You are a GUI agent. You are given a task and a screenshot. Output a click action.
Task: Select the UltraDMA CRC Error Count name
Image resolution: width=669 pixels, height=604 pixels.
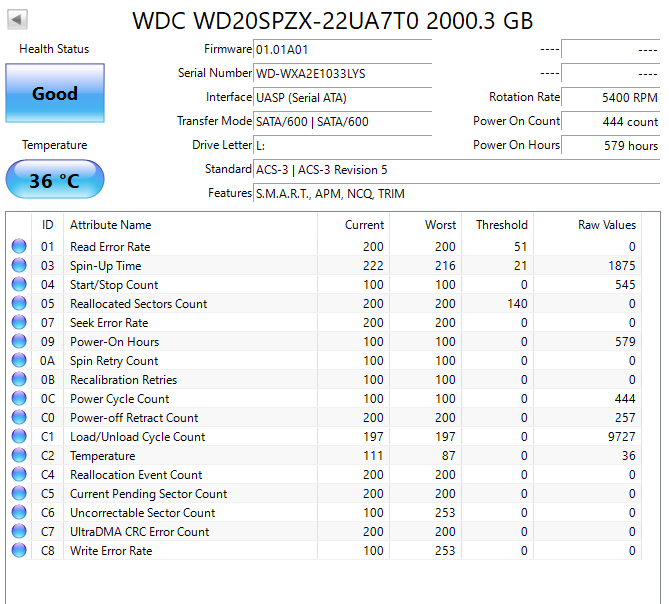140,532
